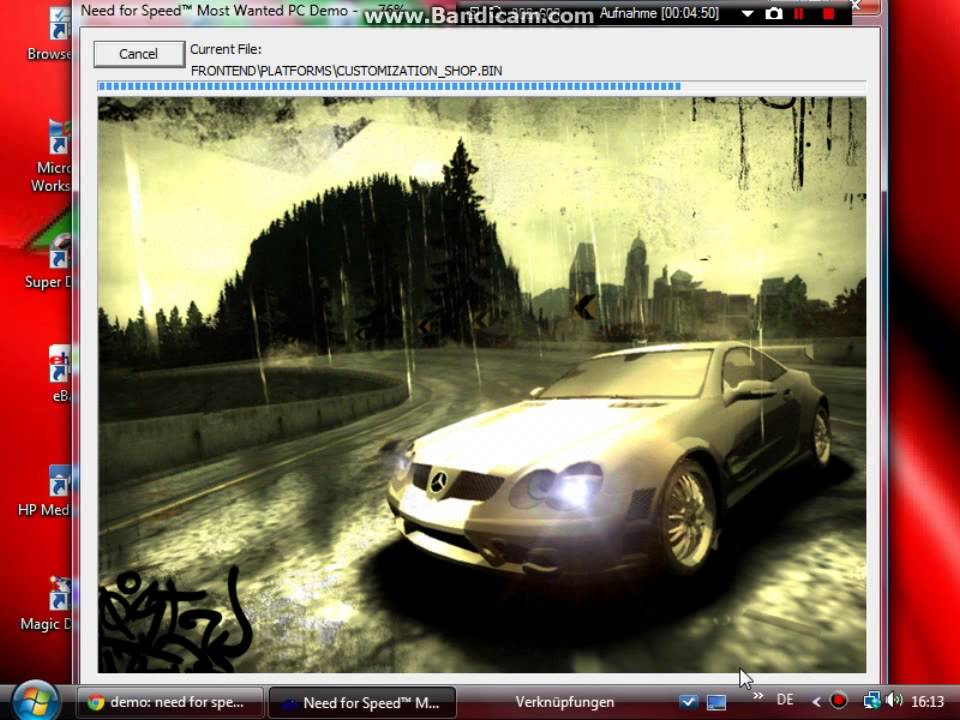Open the DE language indicator

(785, 700)
